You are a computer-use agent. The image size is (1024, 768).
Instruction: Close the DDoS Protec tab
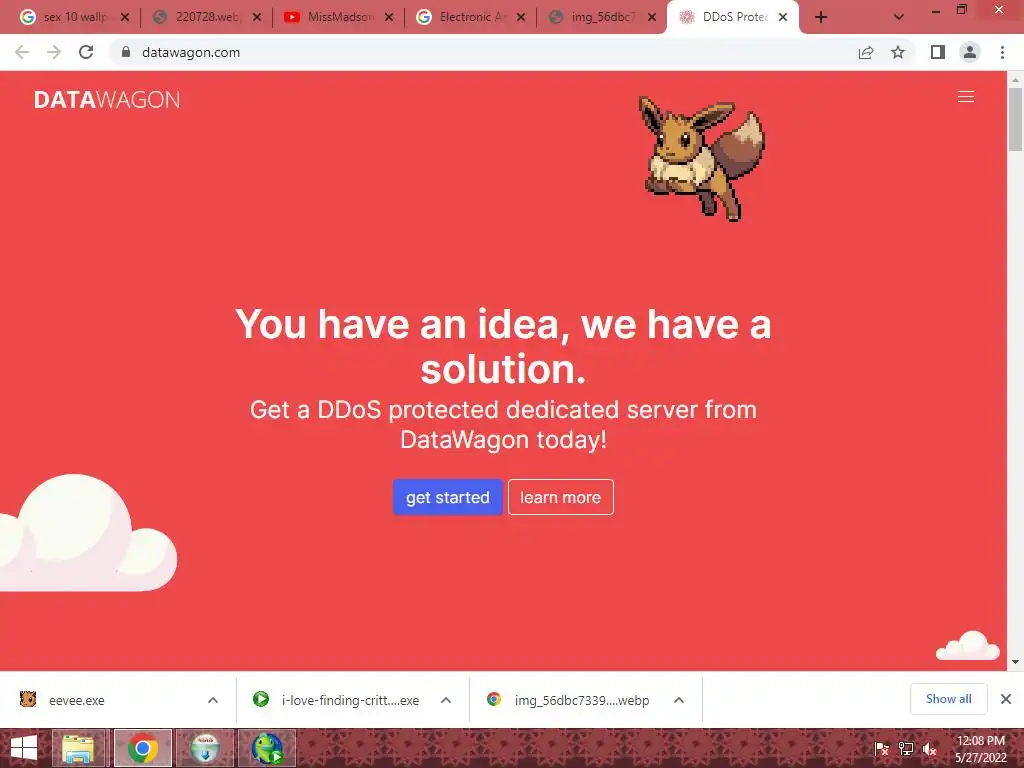coord(783,18)
